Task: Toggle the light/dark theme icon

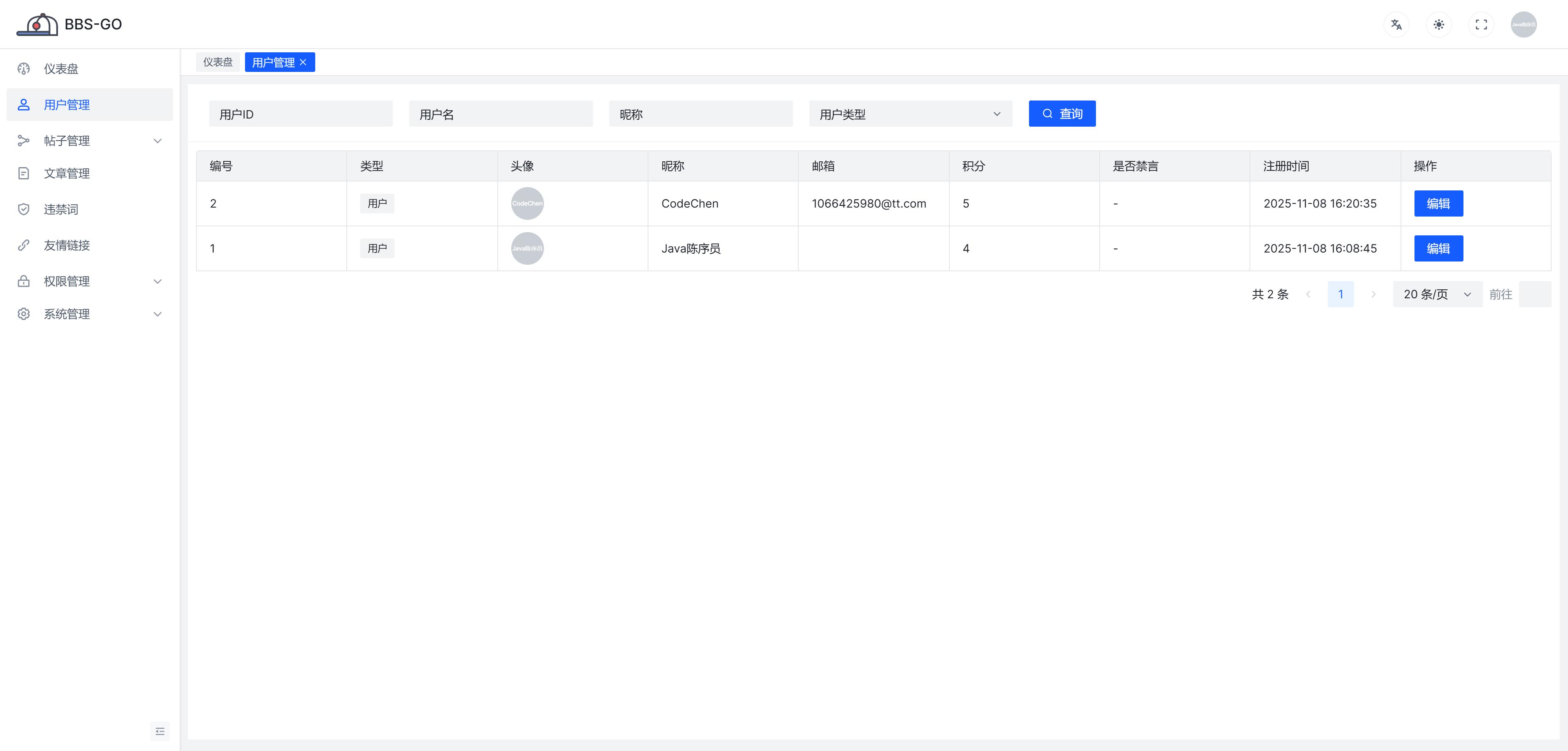Action: coord(1438,25)
